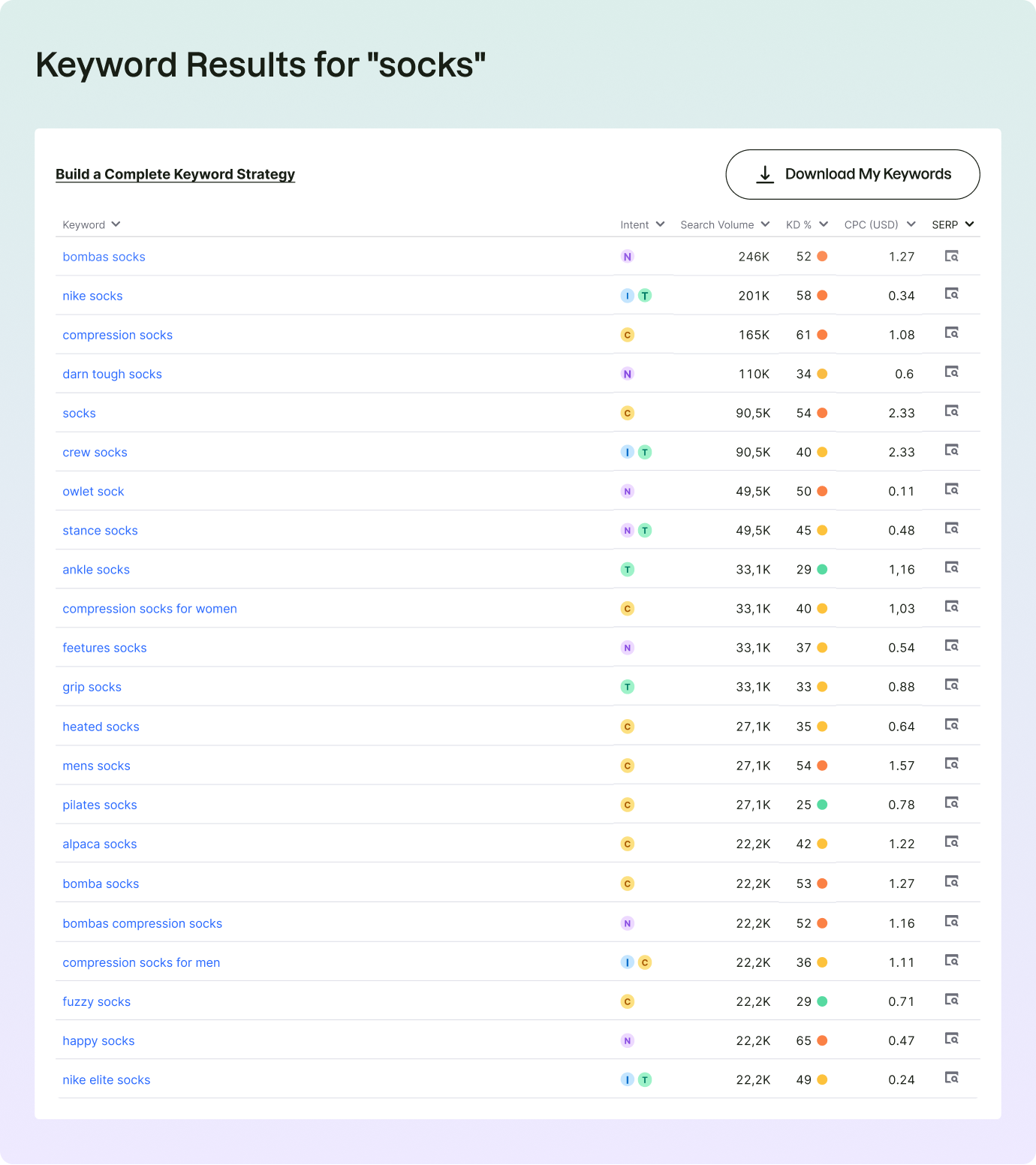The width and height of the screenshot is (1036, 1165).
Task: View SERP icon for ankle socks
Action: 951,567
